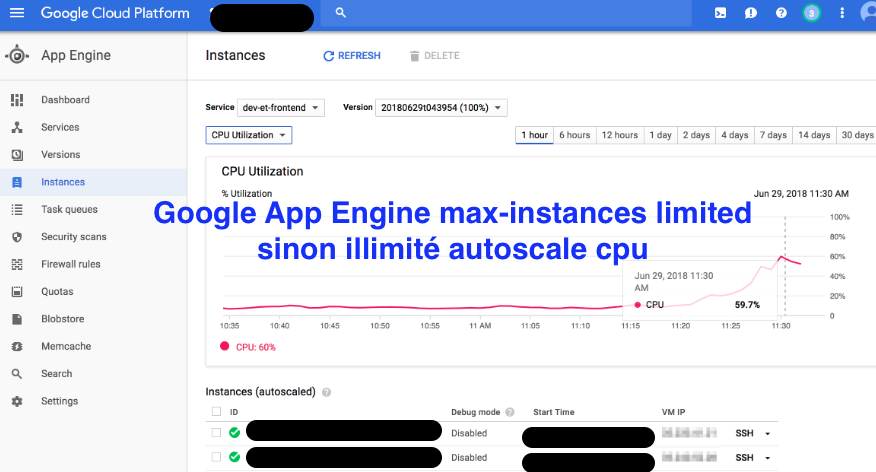Click the Memcache chip icon
Image resolution: width=876 pixels, height=472 pixels.
pos(17,346)
